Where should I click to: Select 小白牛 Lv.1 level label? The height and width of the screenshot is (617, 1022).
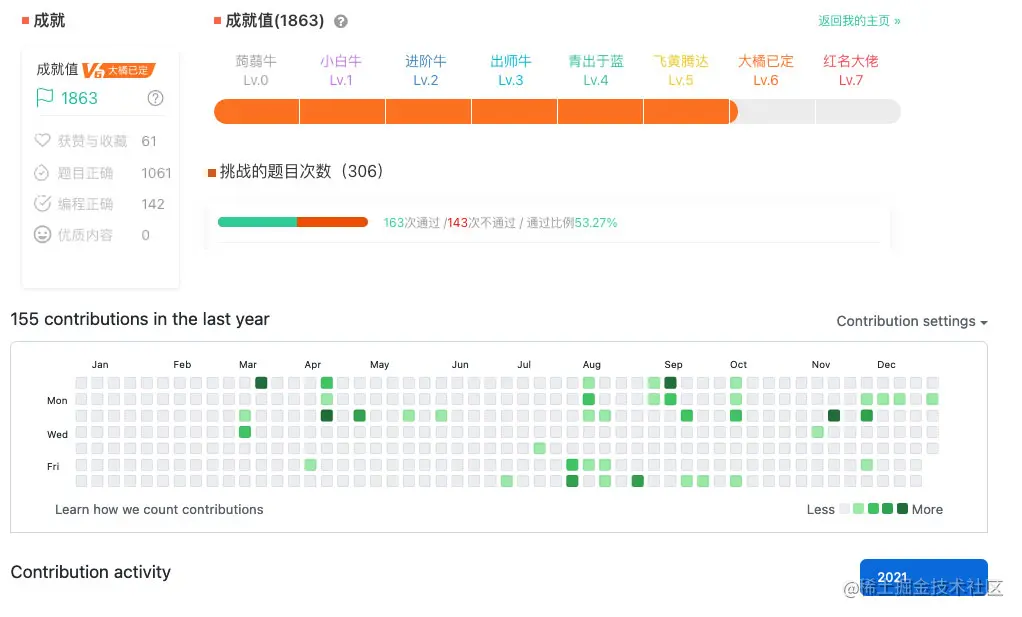[x=341, y=70]
